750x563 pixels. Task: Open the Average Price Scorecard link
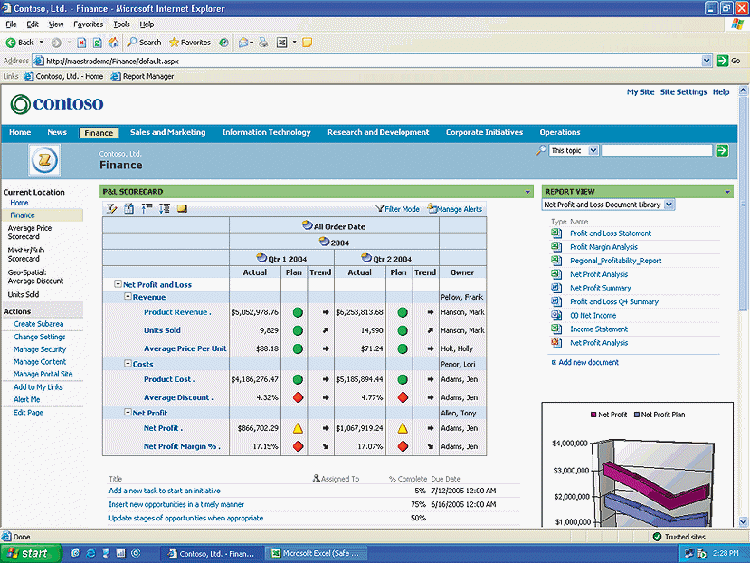(30, 232)
